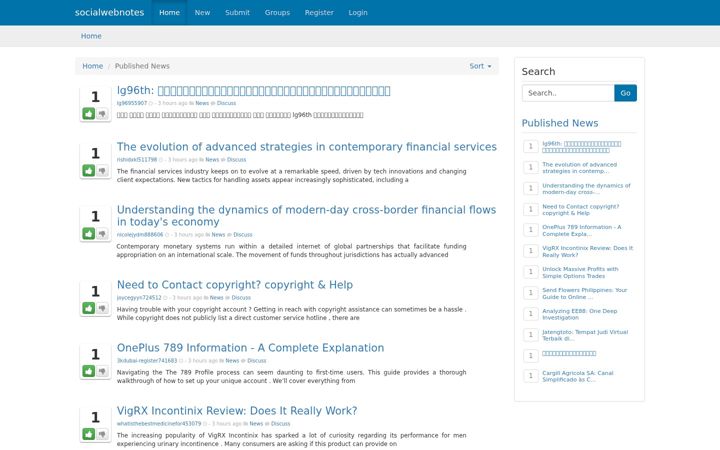Open the Login page
Image resolution: width=720 pixels, height=450 pixels.
click(358, 13)
